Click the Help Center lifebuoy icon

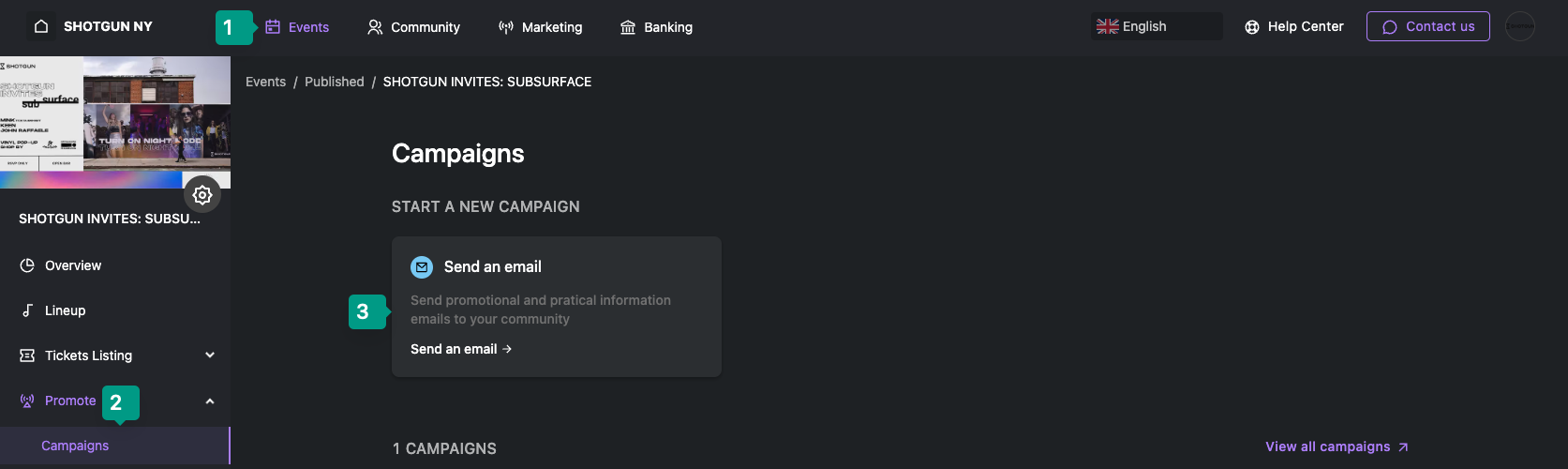coord(1252,27)
